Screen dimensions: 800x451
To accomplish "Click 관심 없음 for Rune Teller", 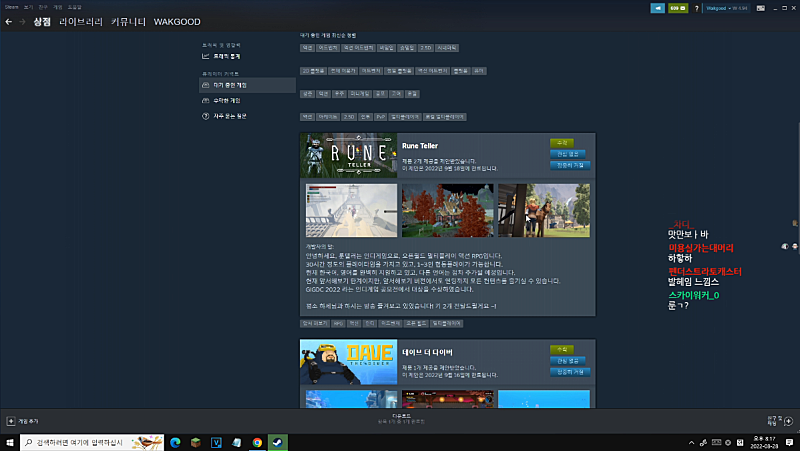I will point(567,154).
